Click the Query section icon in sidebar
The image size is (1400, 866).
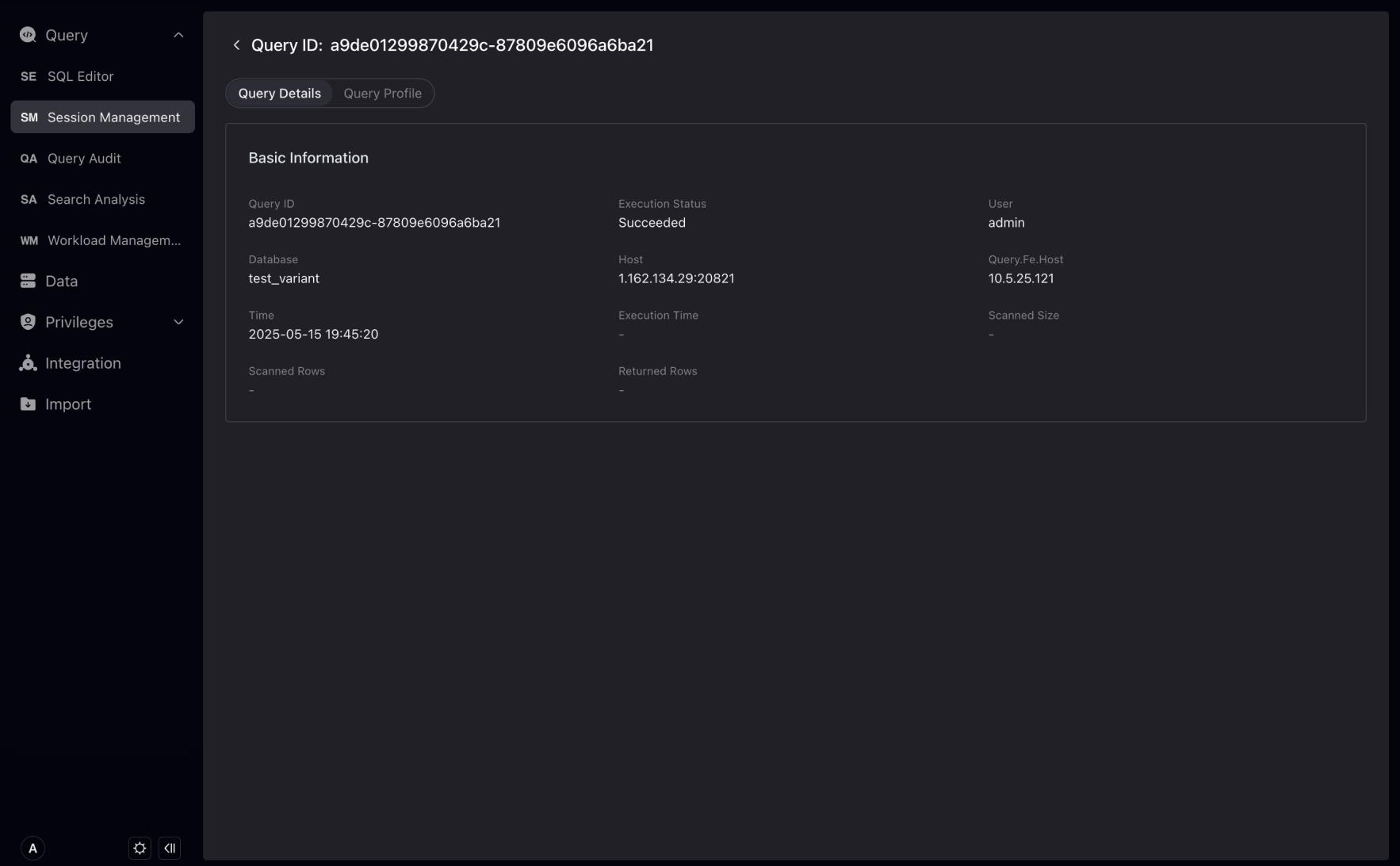pyautogui.click(x=28, y=35)
